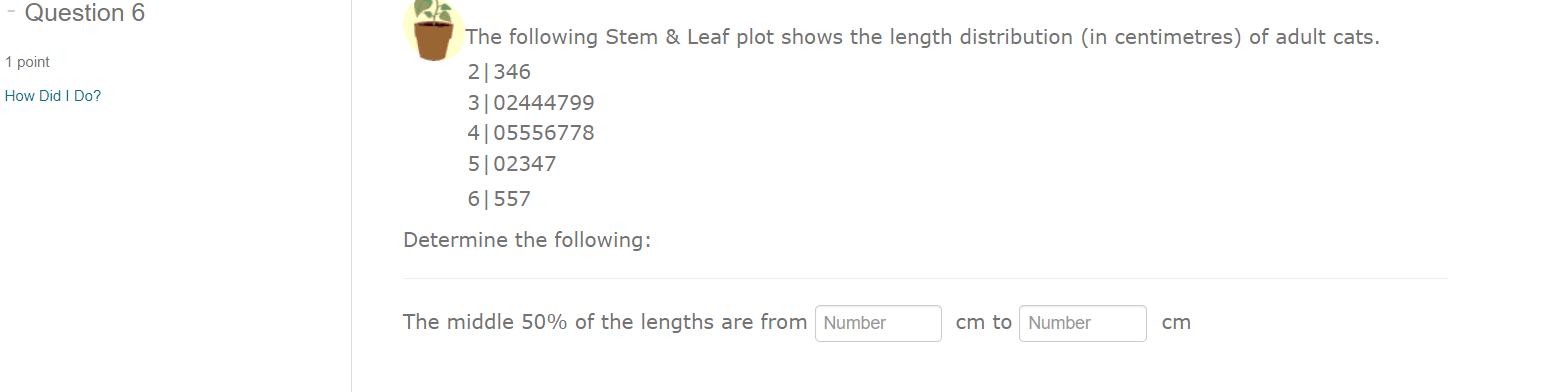Viewport: 1566px width, 392px height.
Task: Click the 'Determine the following:' text
Action: point(527,240)
